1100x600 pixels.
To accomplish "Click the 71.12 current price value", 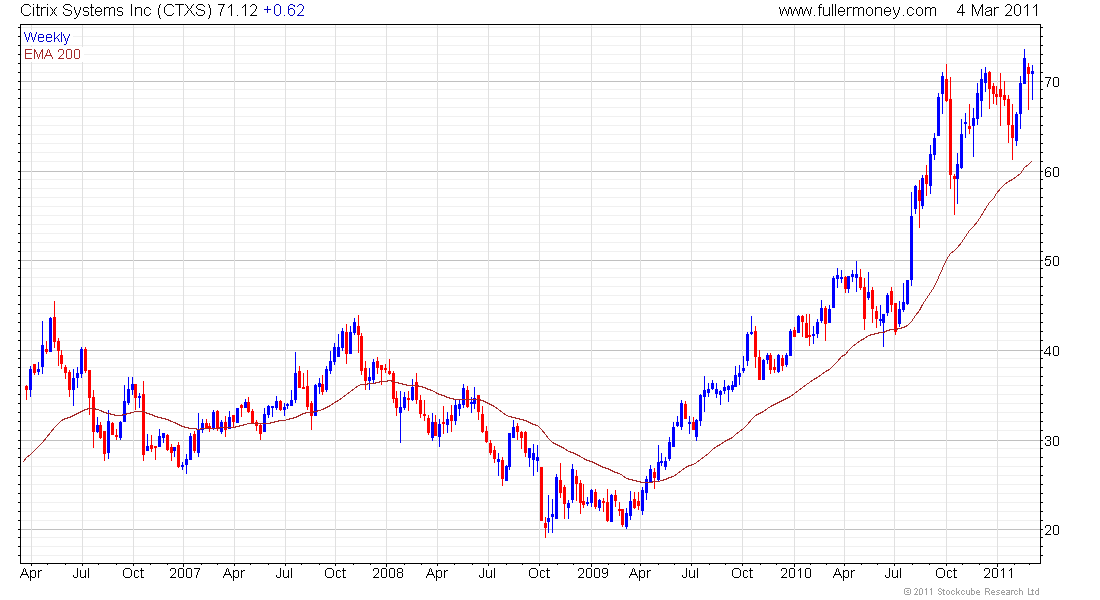I will (237, 11).
